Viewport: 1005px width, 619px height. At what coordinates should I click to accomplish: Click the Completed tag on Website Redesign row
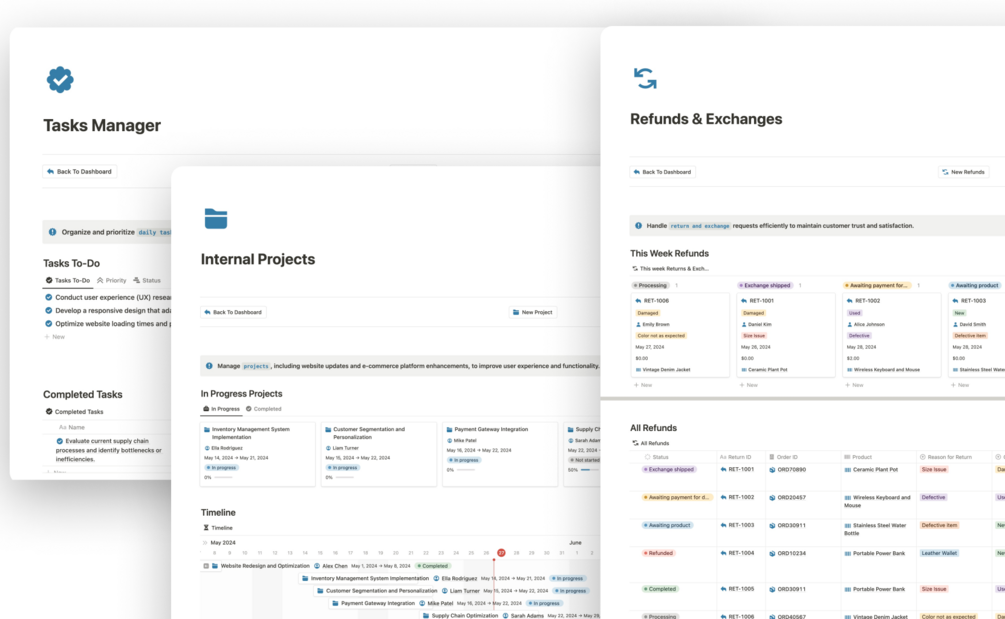pyautogui.click(x=434, y=566)
